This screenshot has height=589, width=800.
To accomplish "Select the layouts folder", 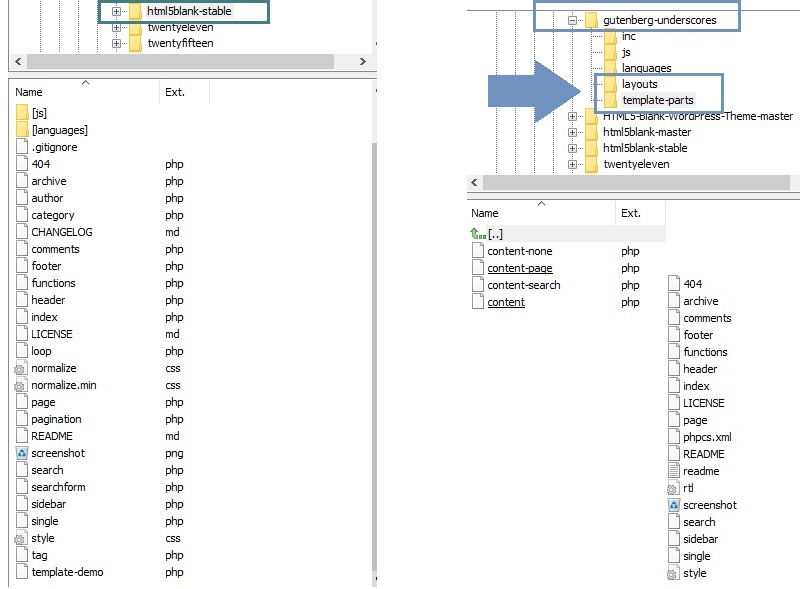I will [x=639, y=84].
